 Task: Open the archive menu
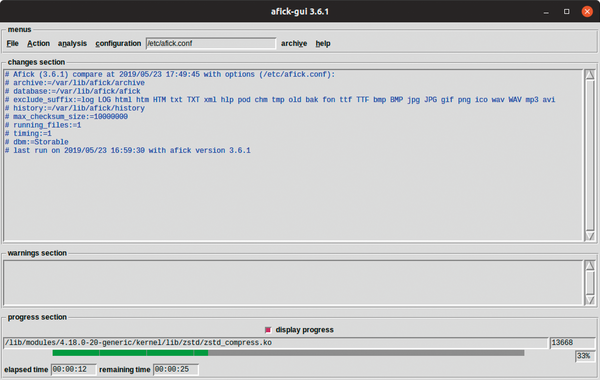pyautogui.click(x=294, y=44)
